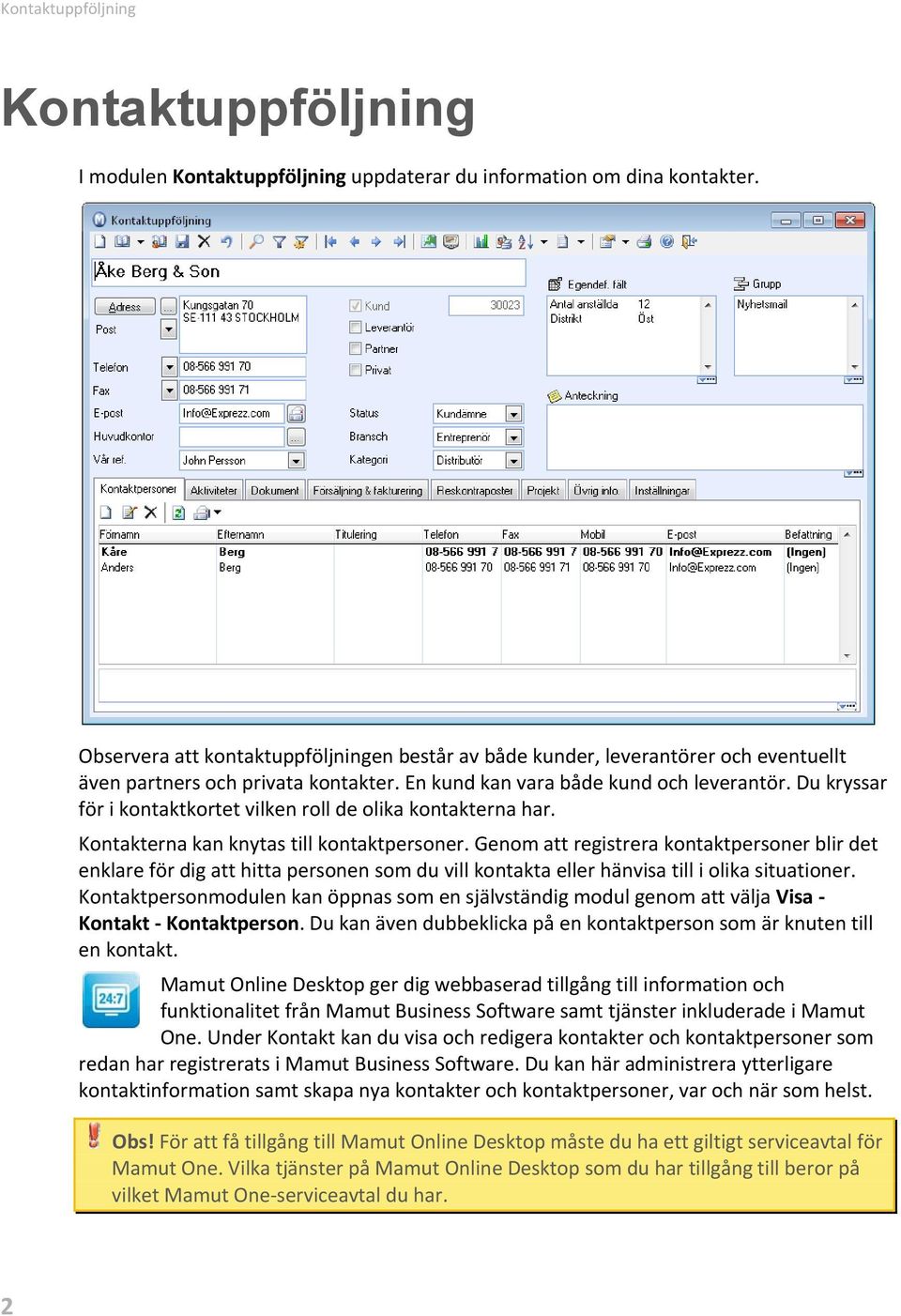This screenshot has width=901, height=1316.
Task: Enable the Leverantör checkbox
Action: click(356, 328)
